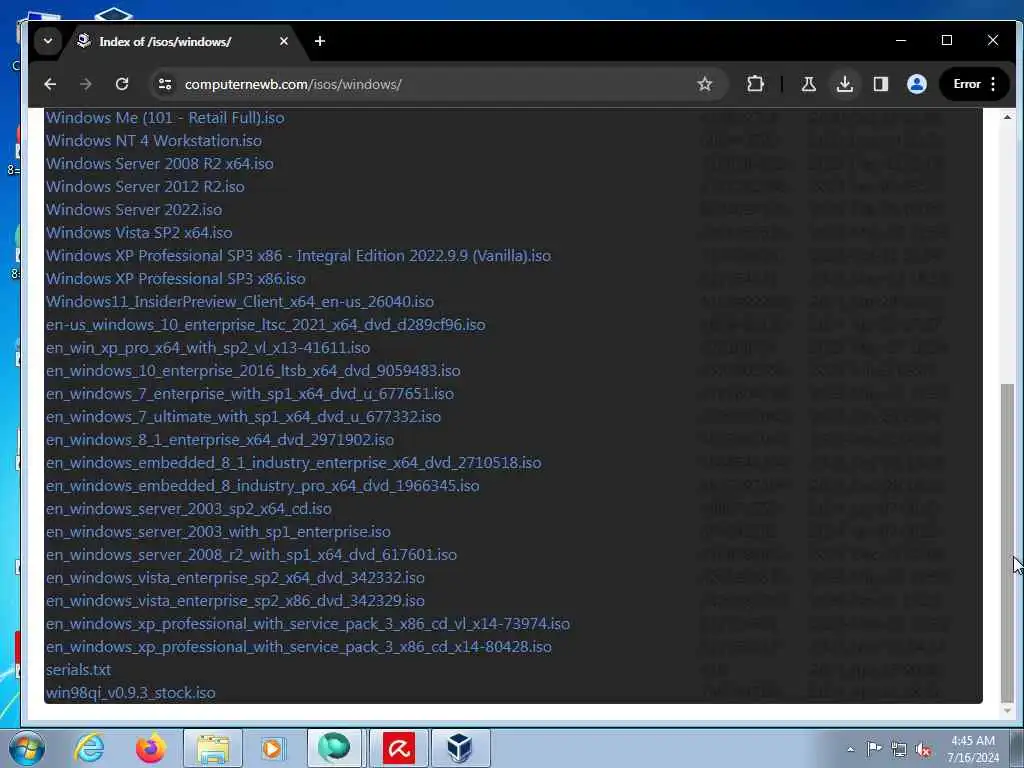Open the network status tray icon
This screenshot has height=768, width=1024.
coord(899,749)
